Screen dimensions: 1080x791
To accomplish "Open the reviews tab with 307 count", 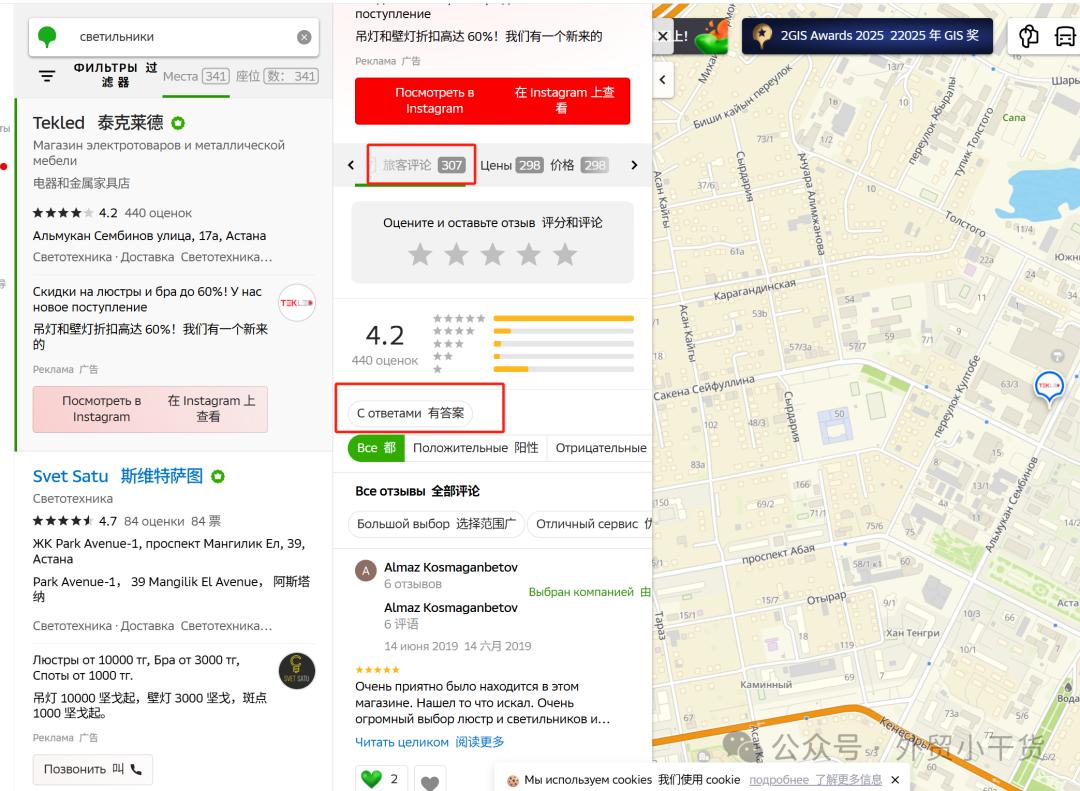I will (424, 165).
